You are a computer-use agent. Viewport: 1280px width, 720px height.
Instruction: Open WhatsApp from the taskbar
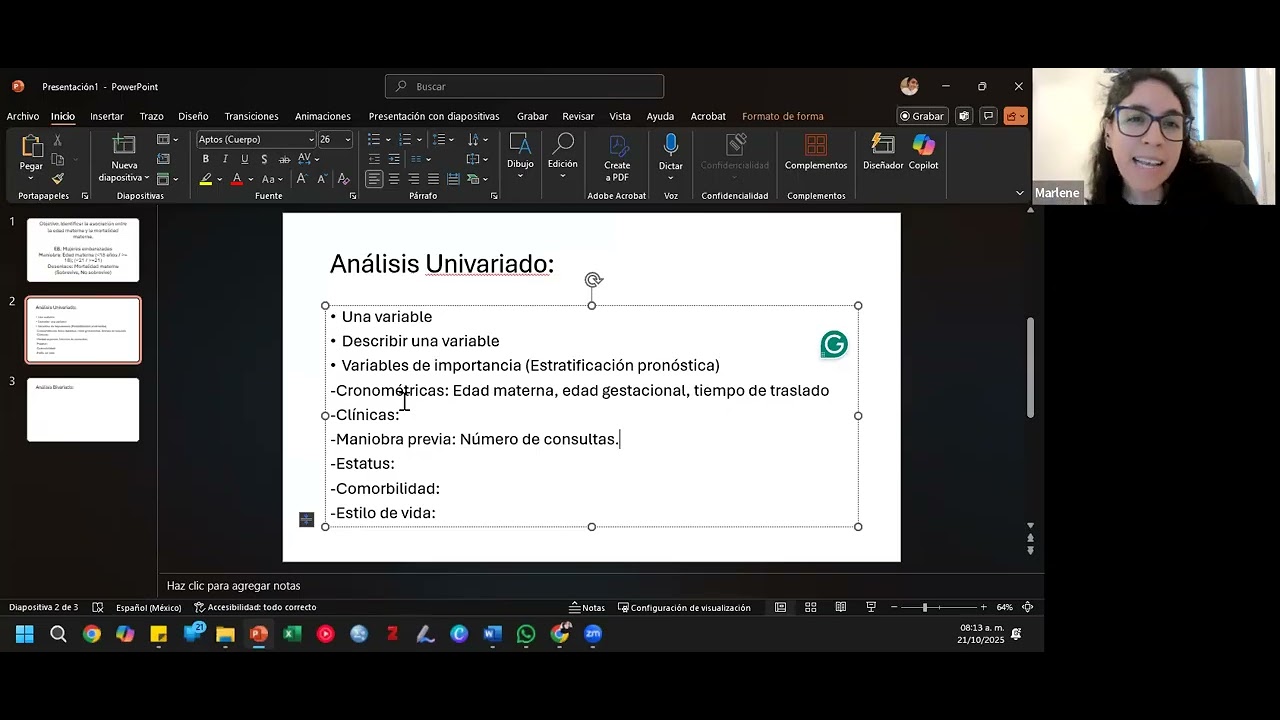[x=526, y=634]
